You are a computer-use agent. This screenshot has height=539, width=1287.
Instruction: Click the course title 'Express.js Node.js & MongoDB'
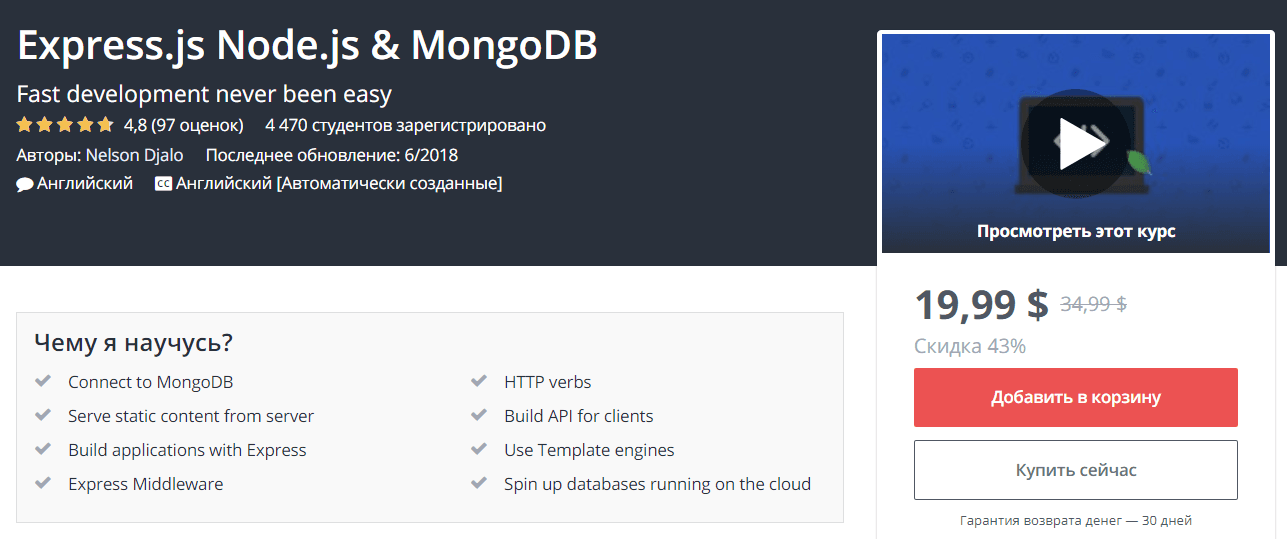(307, 45)
